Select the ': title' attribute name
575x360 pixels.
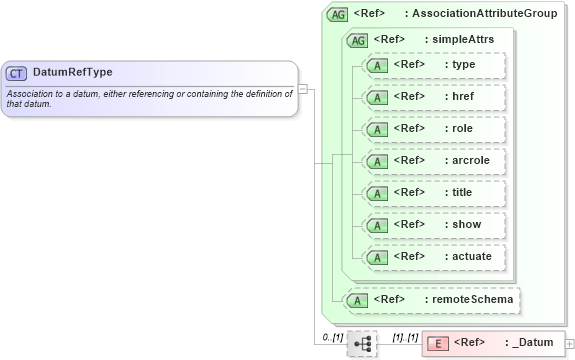pos(458,192)
